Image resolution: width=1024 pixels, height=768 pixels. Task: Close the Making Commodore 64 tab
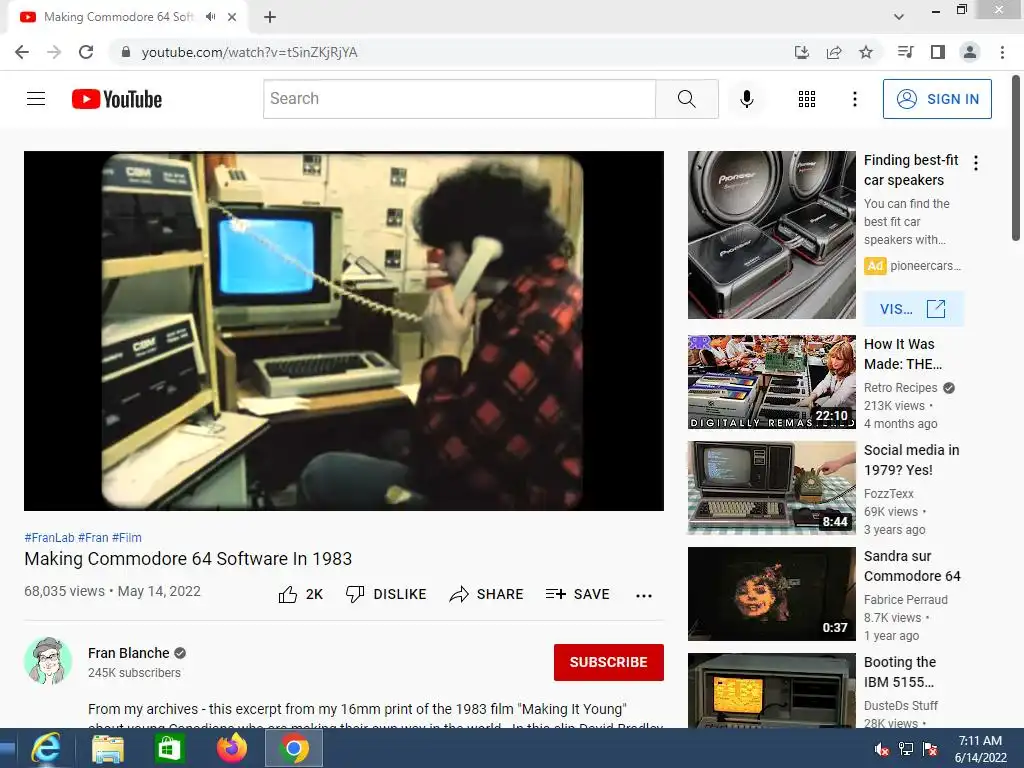pyautogui.click(x=232, y=17)
